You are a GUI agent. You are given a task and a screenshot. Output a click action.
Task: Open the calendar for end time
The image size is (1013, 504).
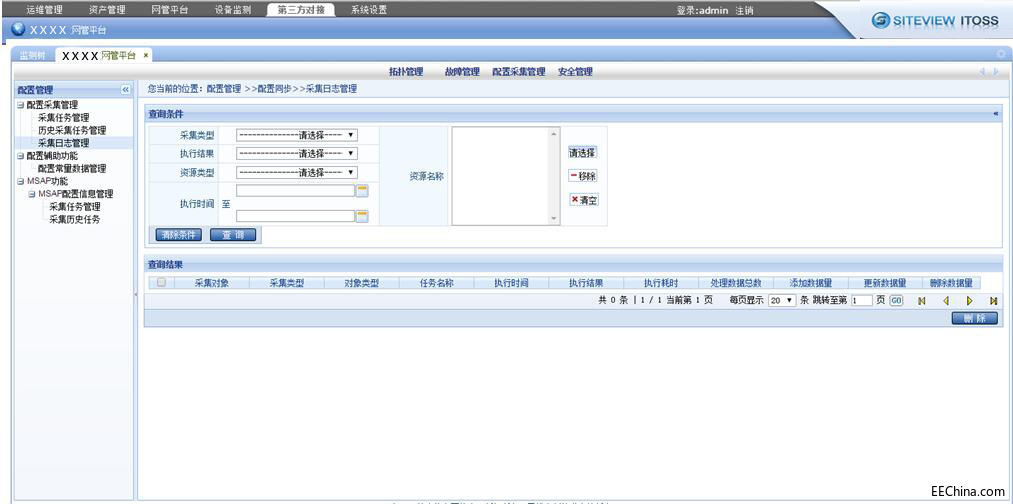[362, 216]
